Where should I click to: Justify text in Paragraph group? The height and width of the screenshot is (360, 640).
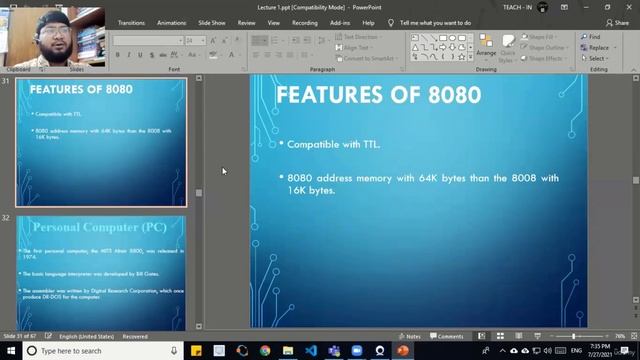tap(290, 55)
